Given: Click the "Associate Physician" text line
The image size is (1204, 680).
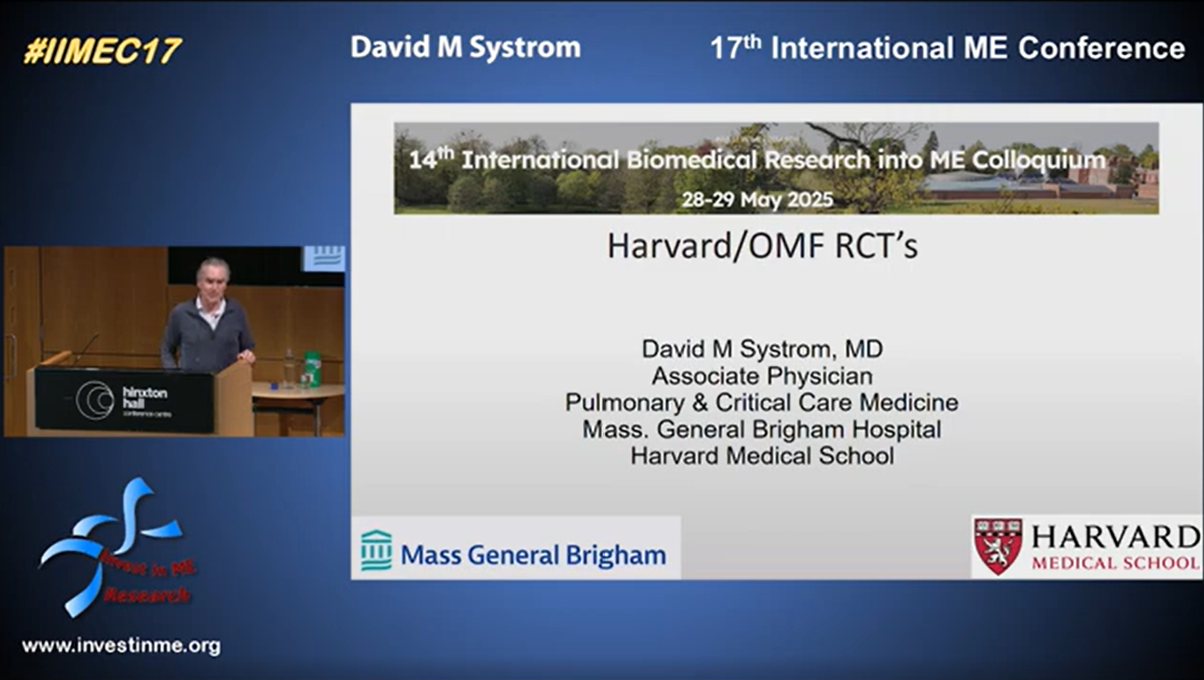Looking at the screenshot, I should 762,377.
